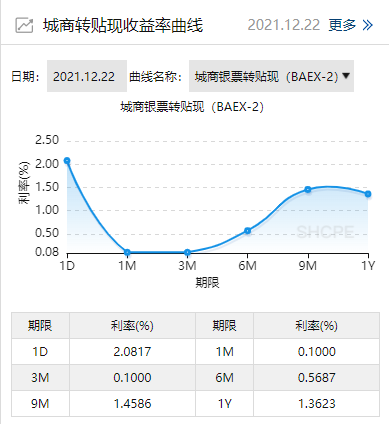389x424 pixels.
Task: Click the 2021.12.22 date input field
Action: [x=87, y=76]
